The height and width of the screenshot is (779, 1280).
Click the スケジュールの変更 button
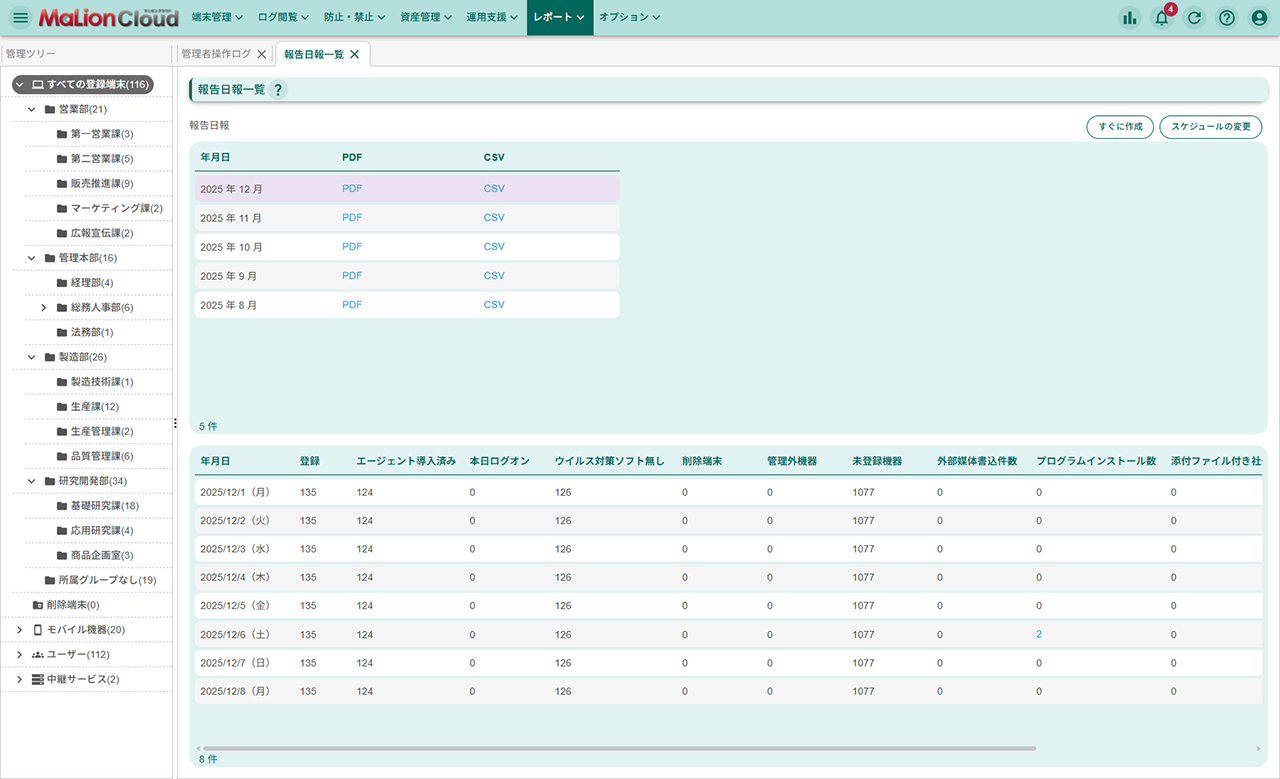click(x=1210, y=127)
